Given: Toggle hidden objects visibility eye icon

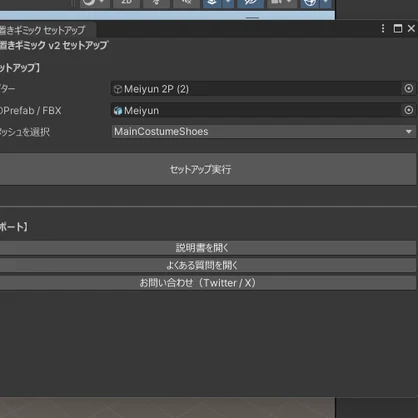Looking at the screenshot, I should 250,3.
